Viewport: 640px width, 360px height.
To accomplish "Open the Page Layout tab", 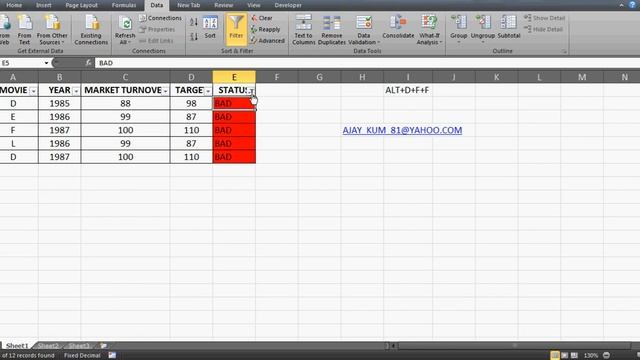I will pyautogui.click(x=82, y=5).
